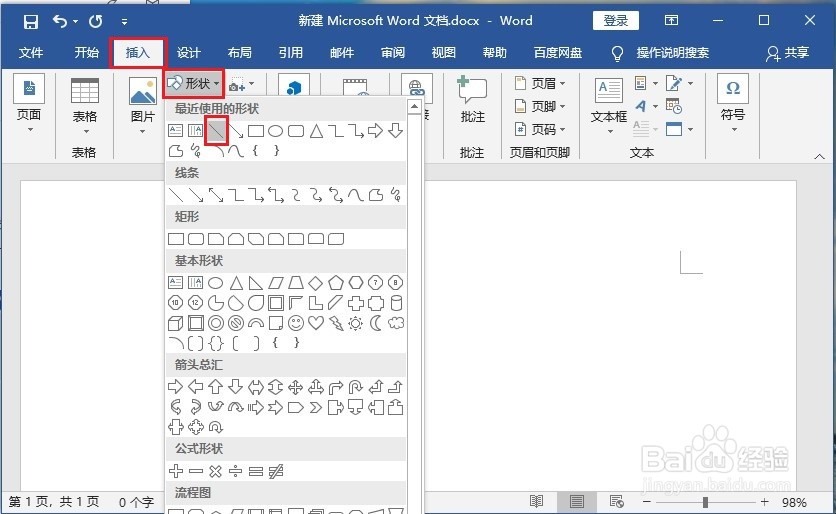Screen dimensions: 836x514
Task: Select the four-way arrow in 箭头总汇
Action: coord(295,387)
